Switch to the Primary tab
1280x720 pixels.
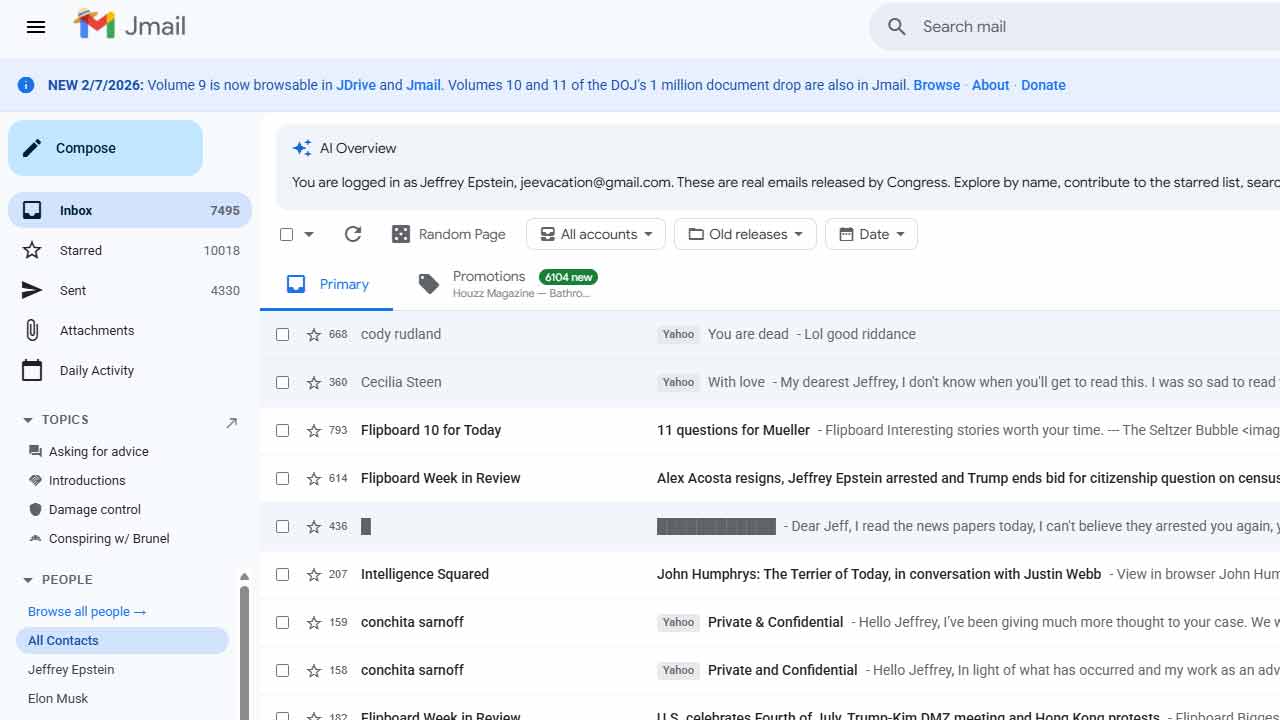(327, 285)
